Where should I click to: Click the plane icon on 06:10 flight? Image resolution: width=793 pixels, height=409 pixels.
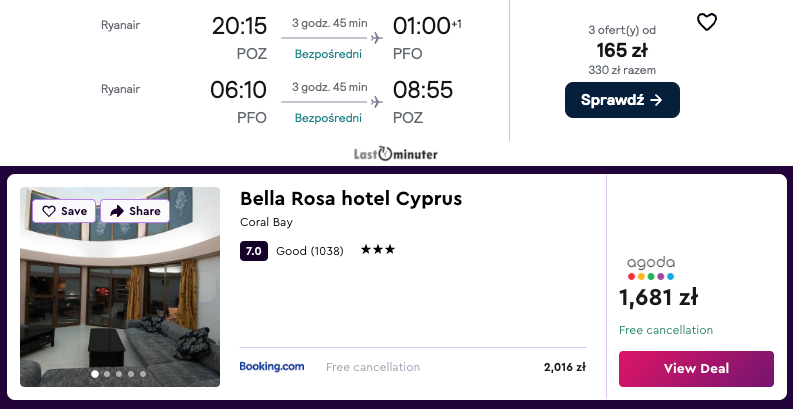point(376,102)
